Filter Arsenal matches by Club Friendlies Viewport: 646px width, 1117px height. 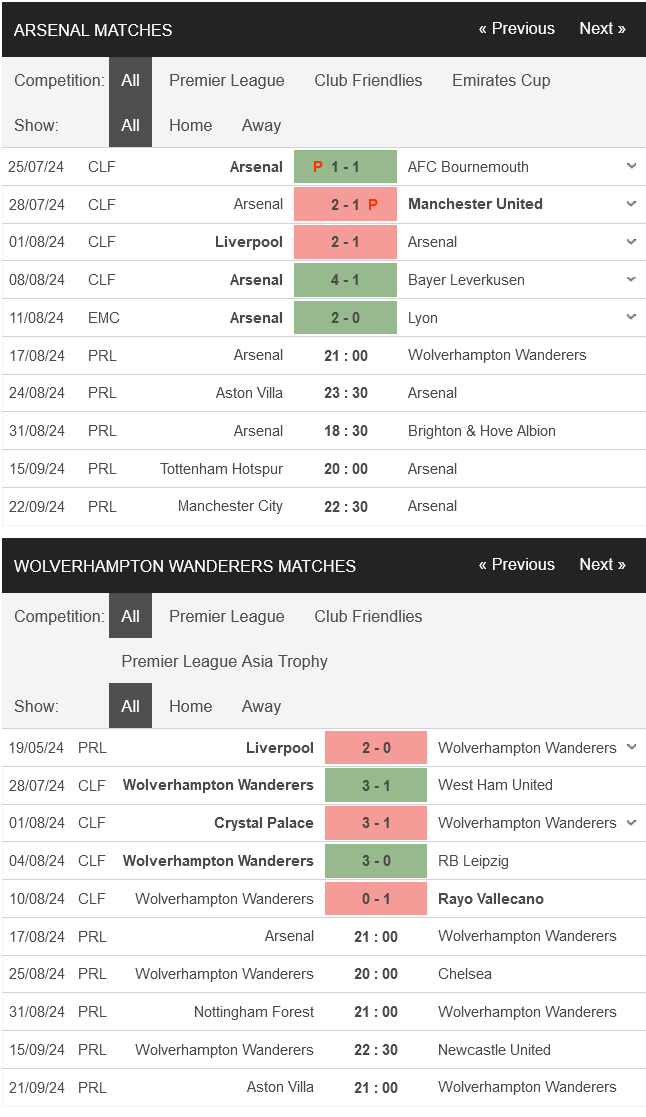(x=368, y=80)
